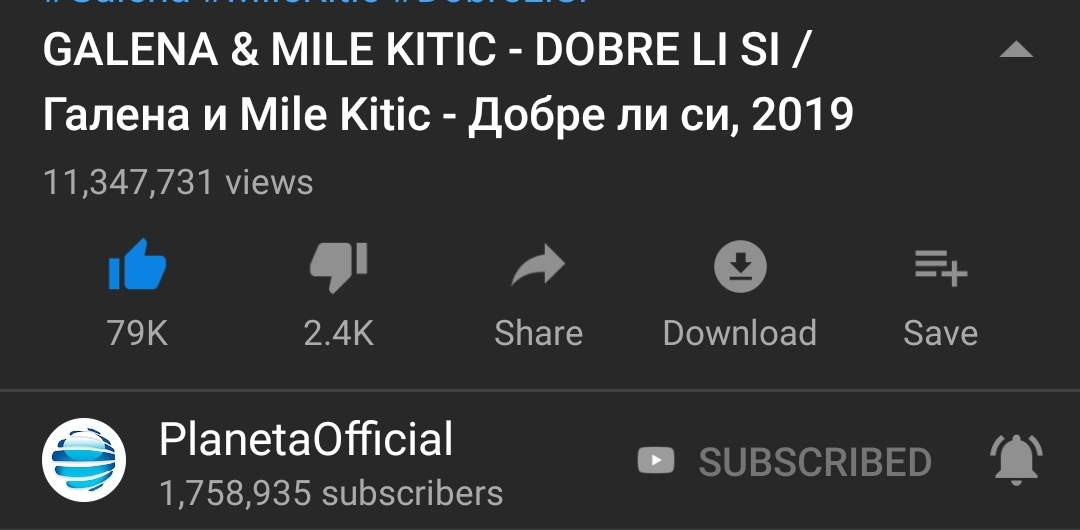
Task: Click the 79K likes count
Action: pos(137,334)
